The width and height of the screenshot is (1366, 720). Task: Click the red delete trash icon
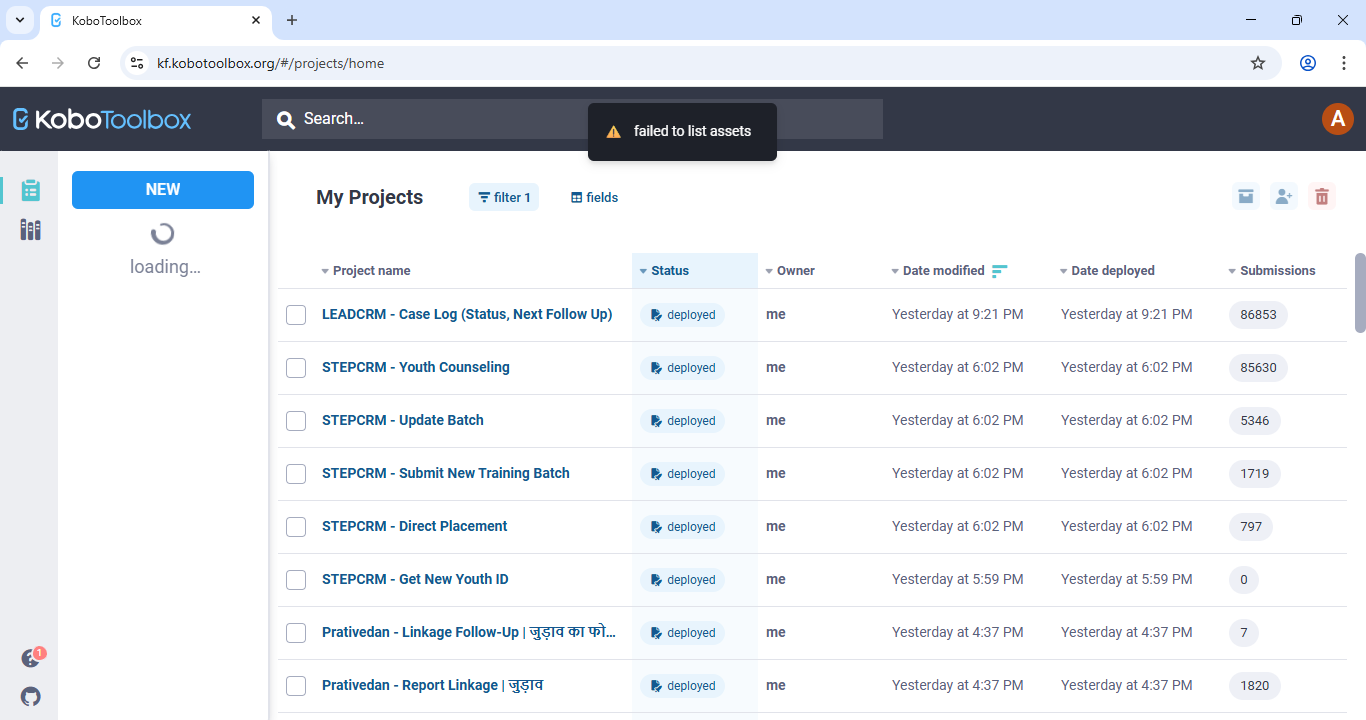coord(1322,197)
